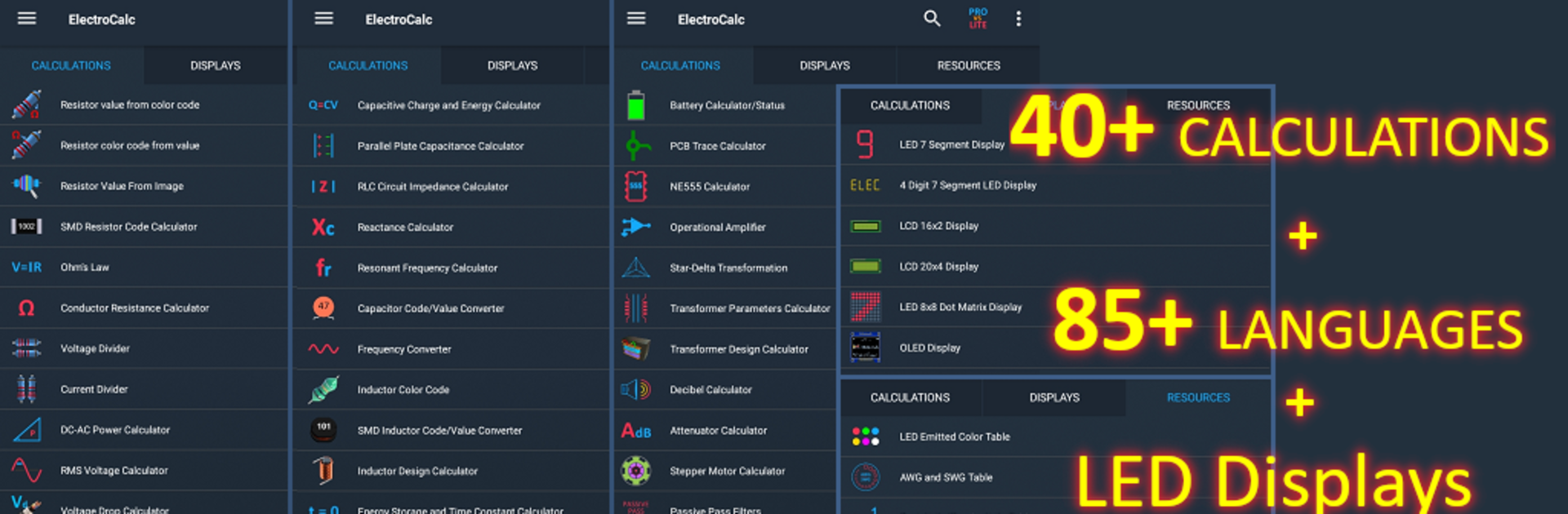1568x514 pixels.
Task: Tap the PRO/LITE badge icon
Action: pyautogui.click(x=978, y=18)
